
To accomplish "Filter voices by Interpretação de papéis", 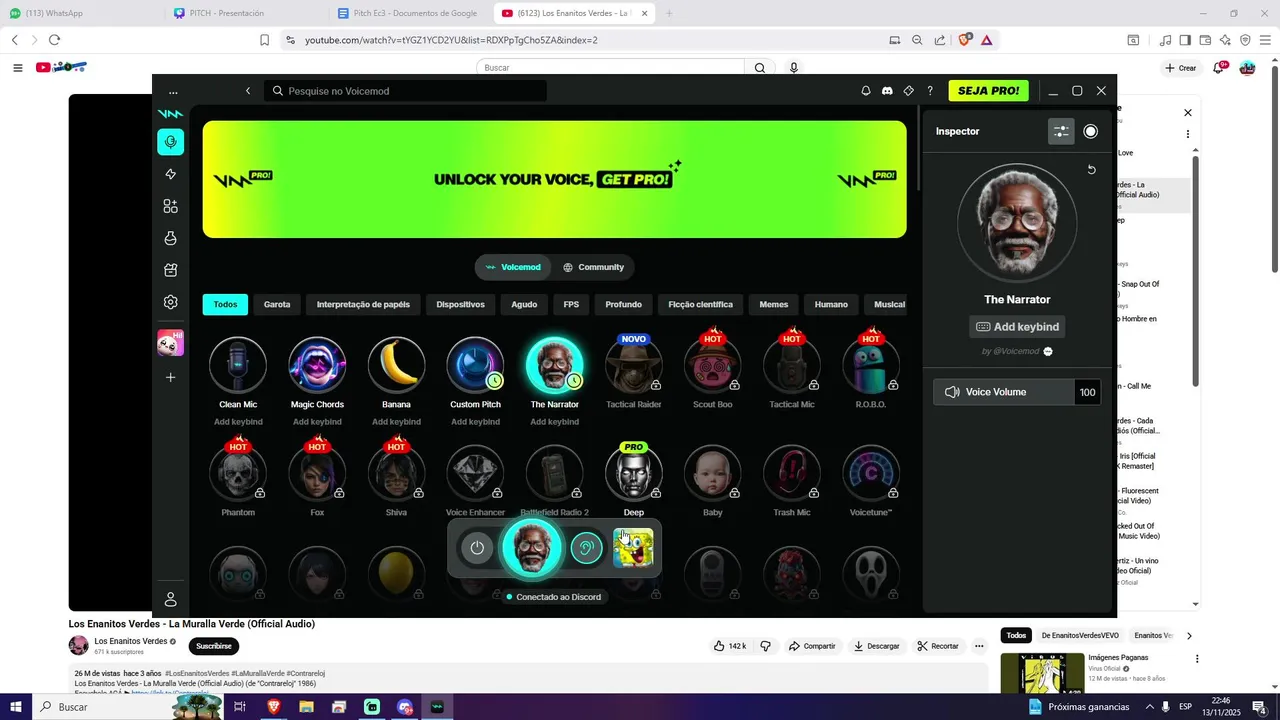I will (x=363, y=304).
